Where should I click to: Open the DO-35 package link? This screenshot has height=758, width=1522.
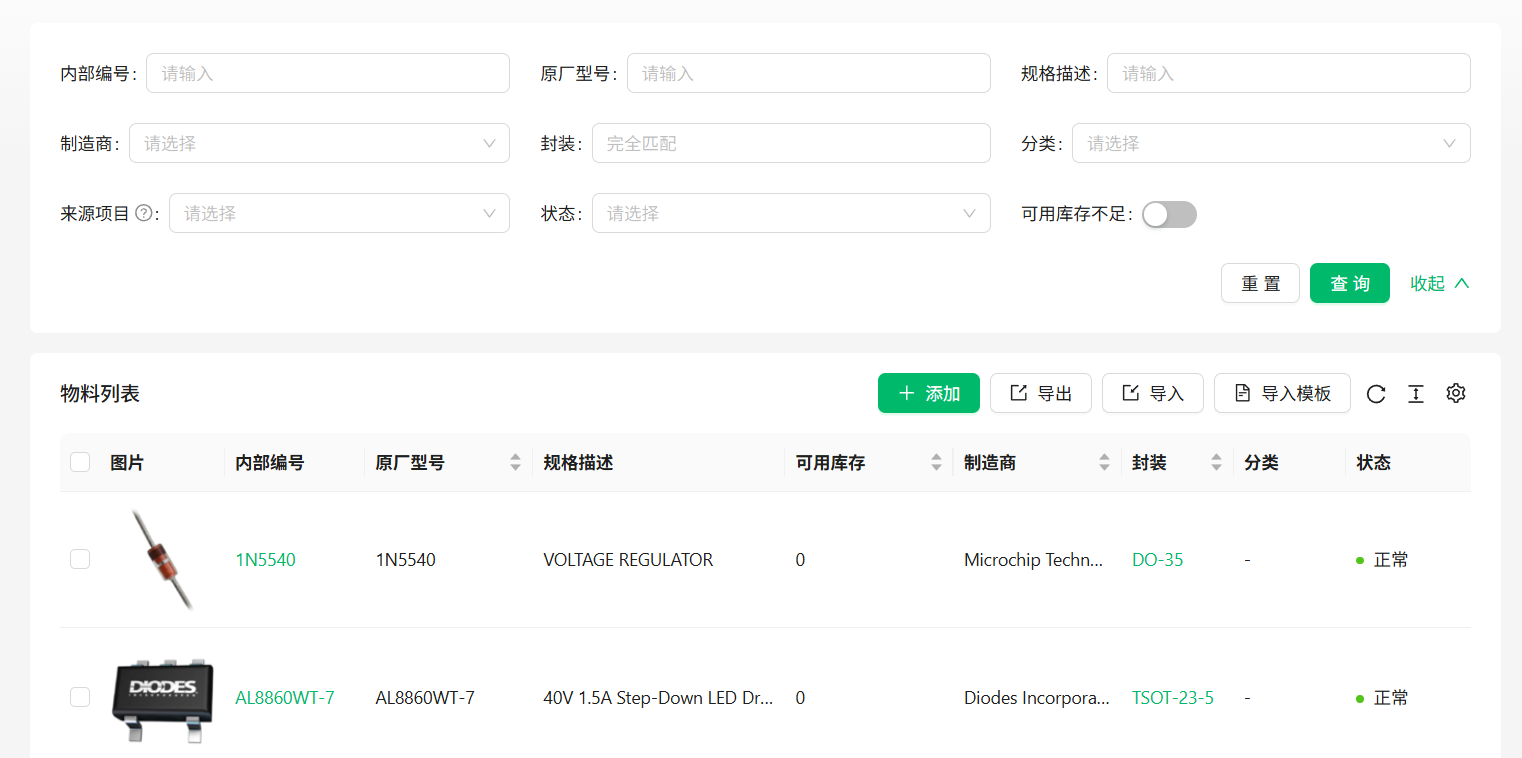point(1157,560)
